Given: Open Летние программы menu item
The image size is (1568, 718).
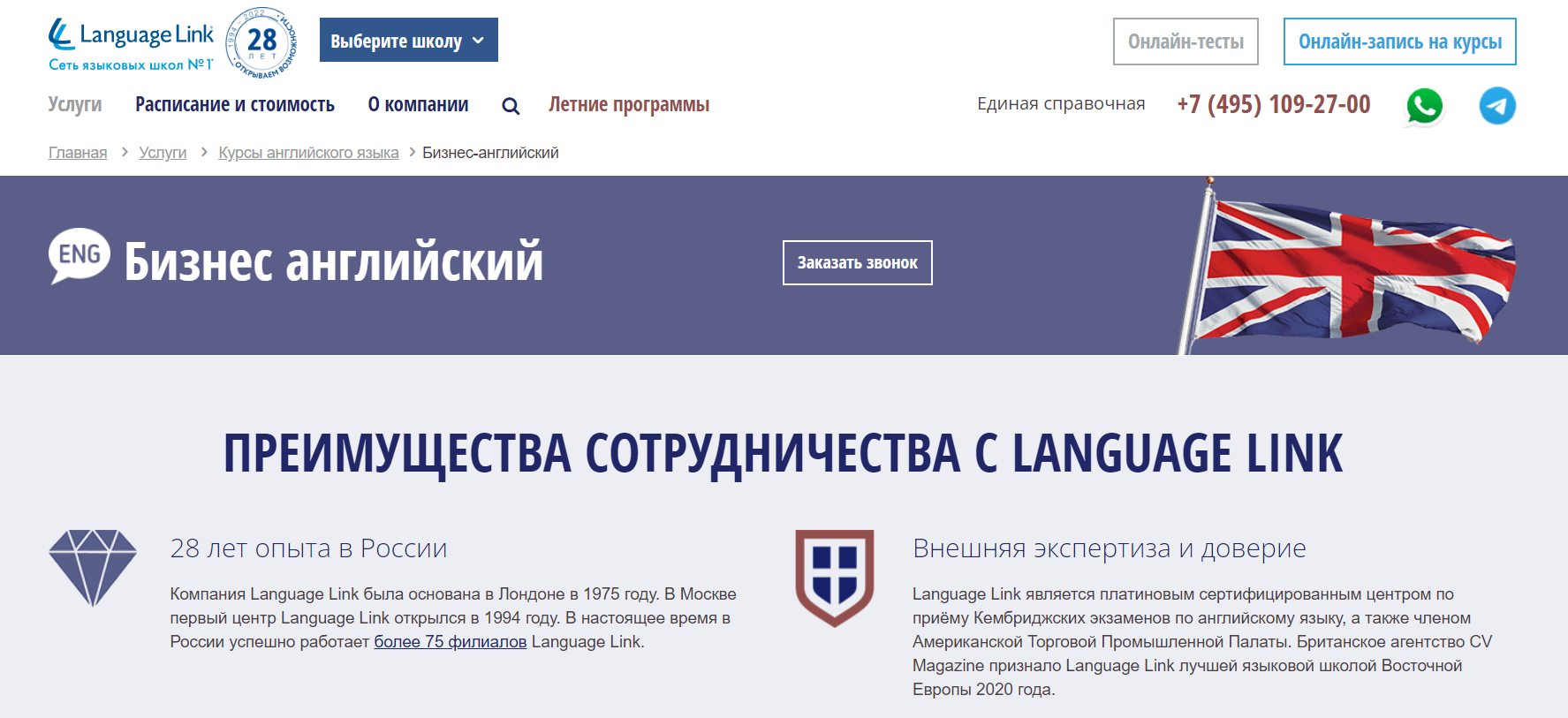Looking at the screenshot, I should pos(629,104).
